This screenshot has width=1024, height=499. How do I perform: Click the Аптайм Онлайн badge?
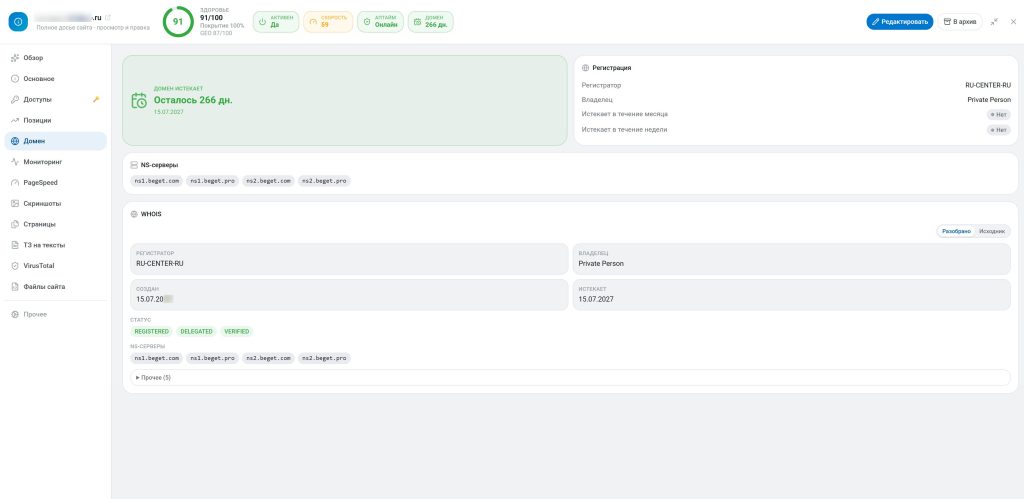[x=380, y=22]
